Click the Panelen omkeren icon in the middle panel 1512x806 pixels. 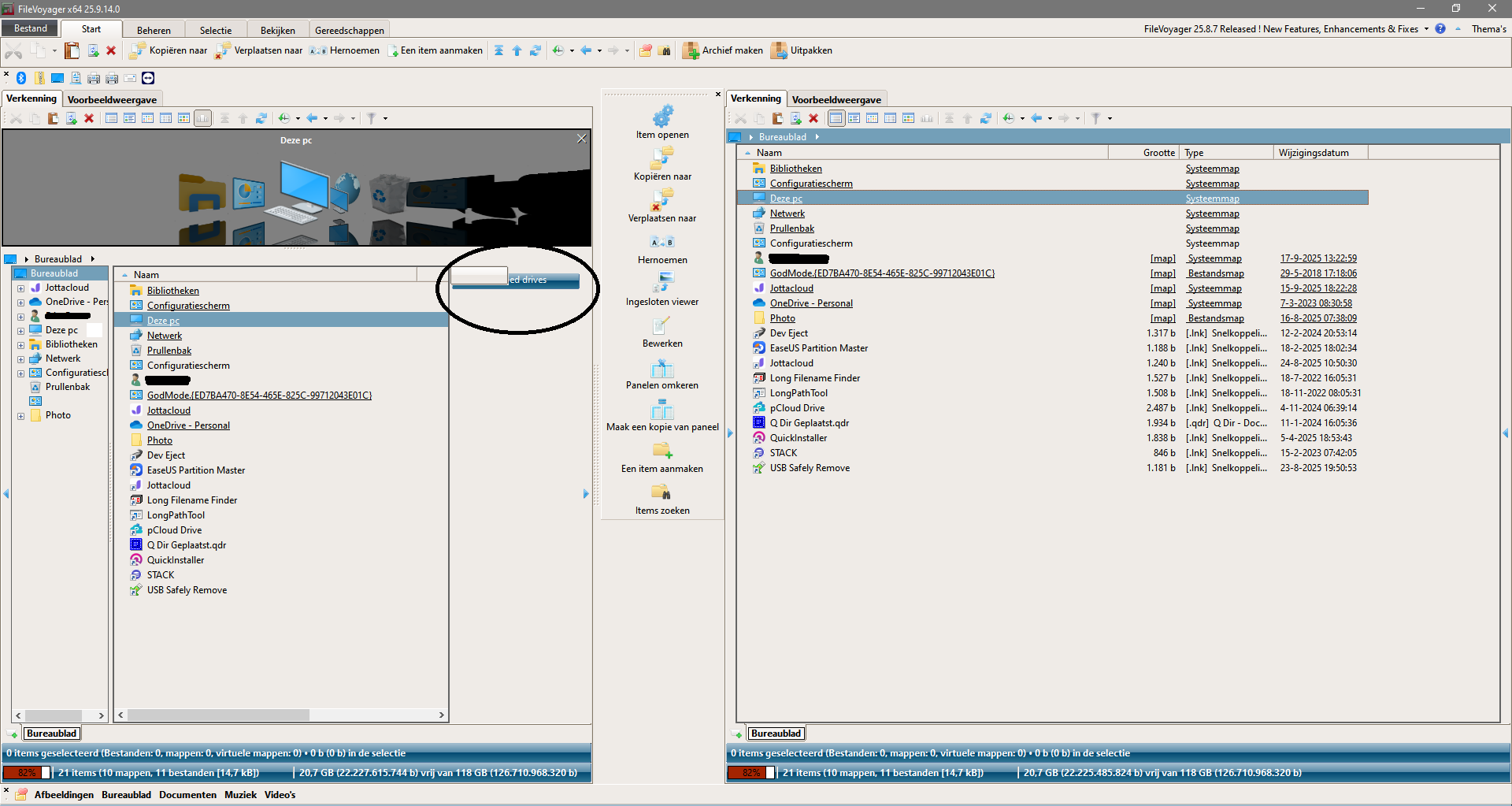click(662, 369)
